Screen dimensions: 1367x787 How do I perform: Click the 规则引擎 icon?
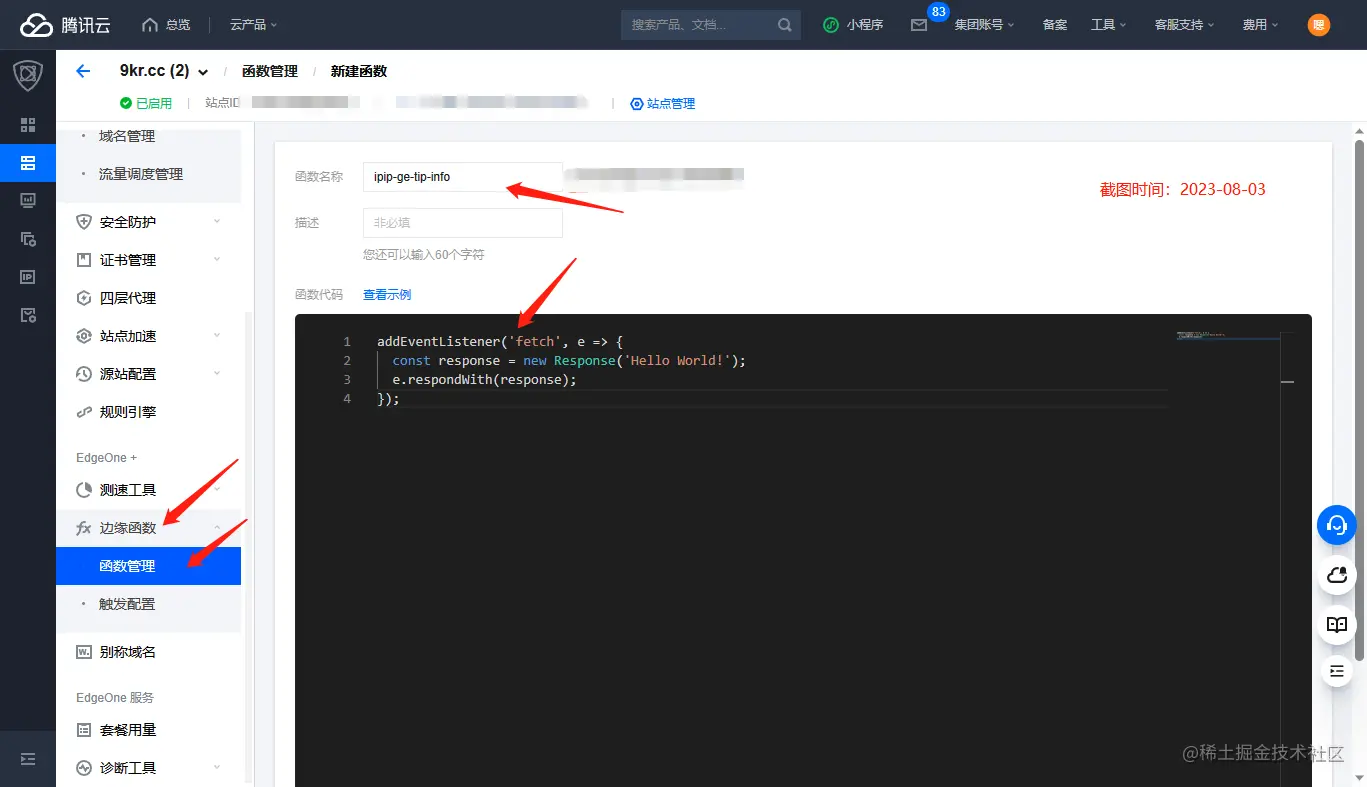84,412
